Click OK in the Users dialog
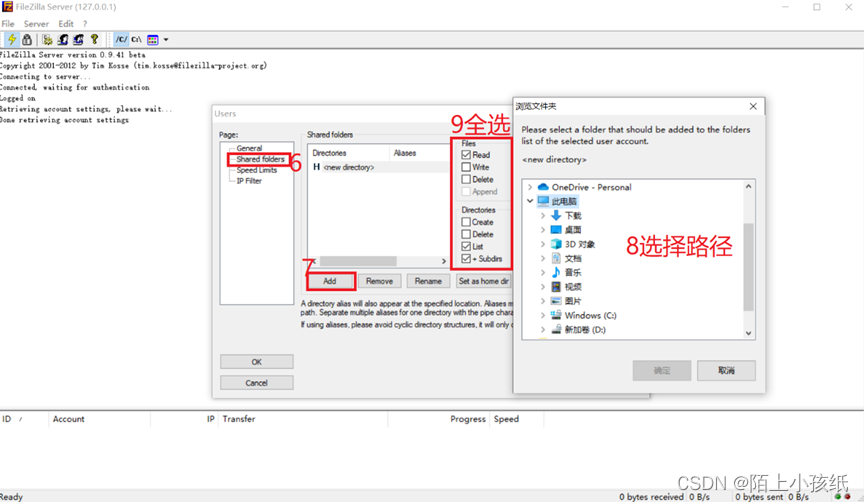The width and height of the screenshot is (864, 502). pyautogui.click(x=257, y=361)
